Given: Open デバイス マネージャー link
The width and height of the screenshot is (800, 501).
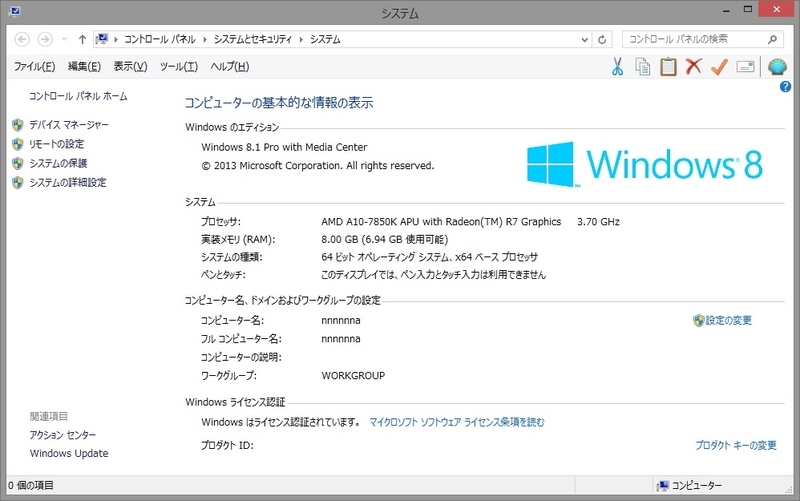Looking at the screenshot, I should pyautogui.click(x=69, y=125).
